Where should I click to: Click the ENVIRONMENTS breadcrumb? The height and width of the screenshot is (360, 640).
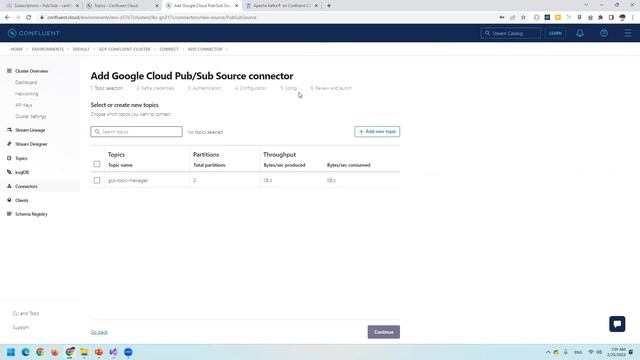point(48,49)
